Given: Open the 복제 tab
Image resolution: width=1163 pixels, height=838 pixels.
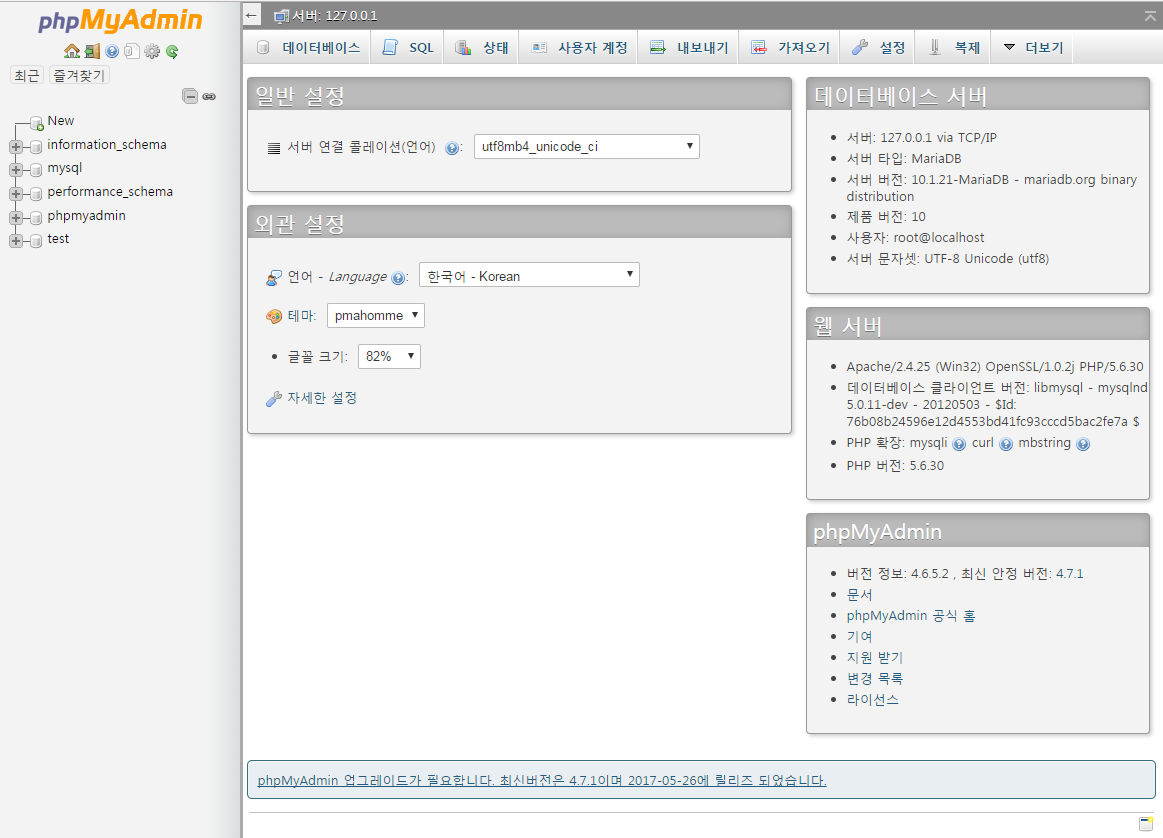Looking at the screenshot, I should (x=953, y=47).
